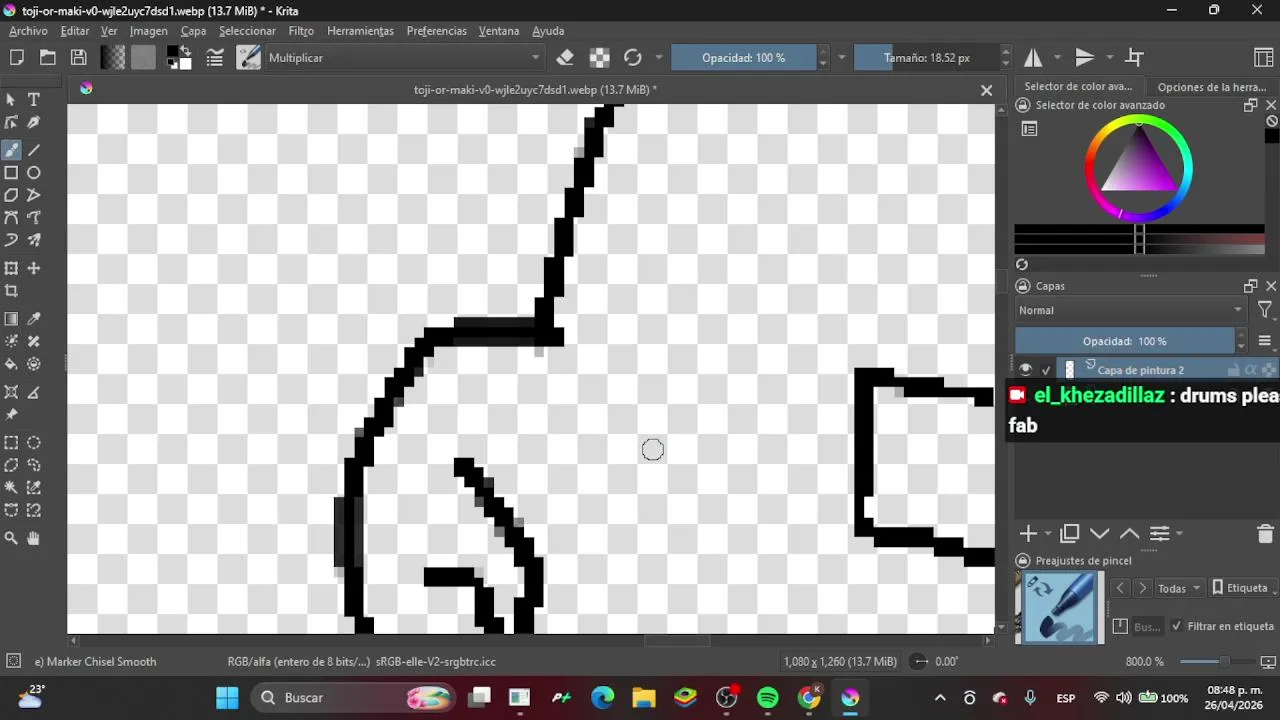Select the Pan hand tool
This screenshot has width=1280, height=720.
33,538
